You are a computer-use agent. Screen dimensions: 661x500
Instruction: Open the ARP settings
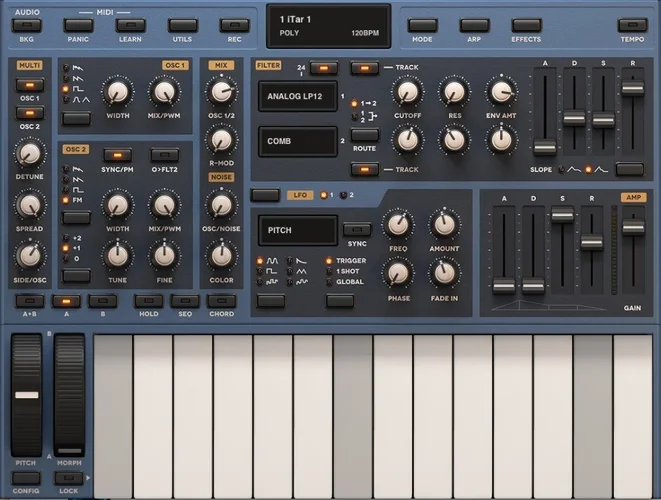click(x=474, y=25)
